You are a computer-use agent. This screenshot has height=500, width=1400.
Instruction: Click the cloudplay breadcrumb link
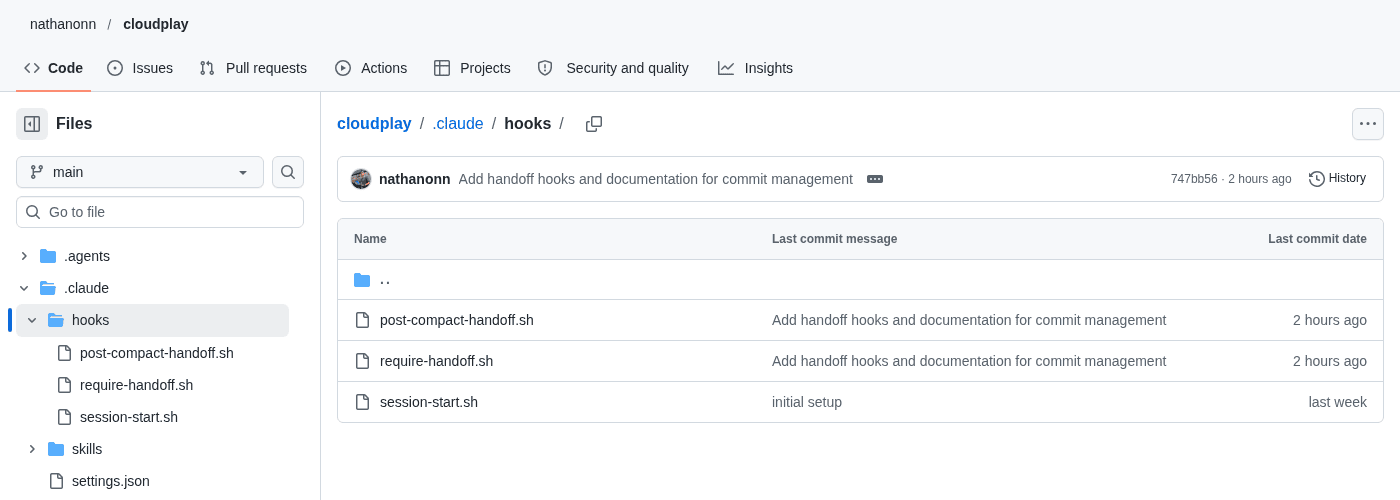click(x=374, y=124)
